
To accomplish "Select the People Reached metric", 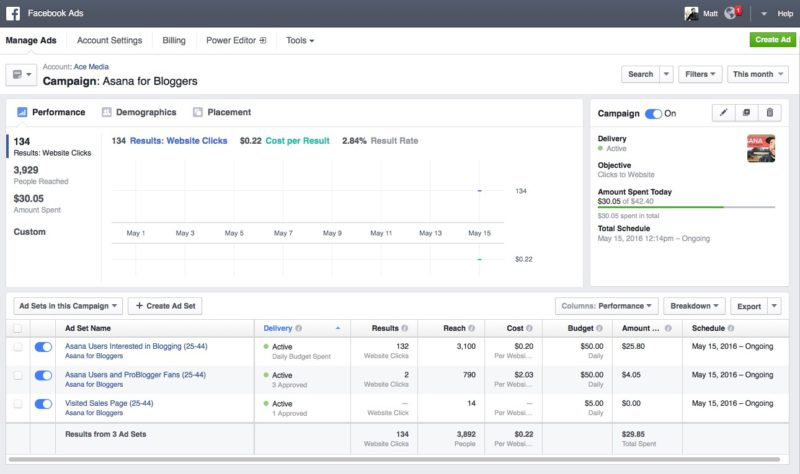I will pos(41,175).
